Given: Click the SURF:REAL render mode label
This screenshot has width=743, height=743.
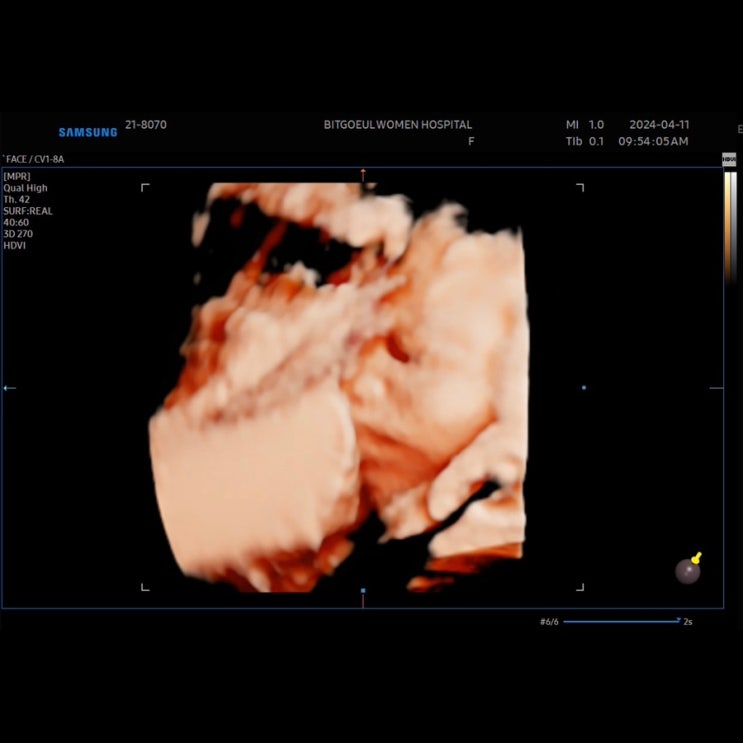Looking at the screenshot, I should (x=27, y=211).
